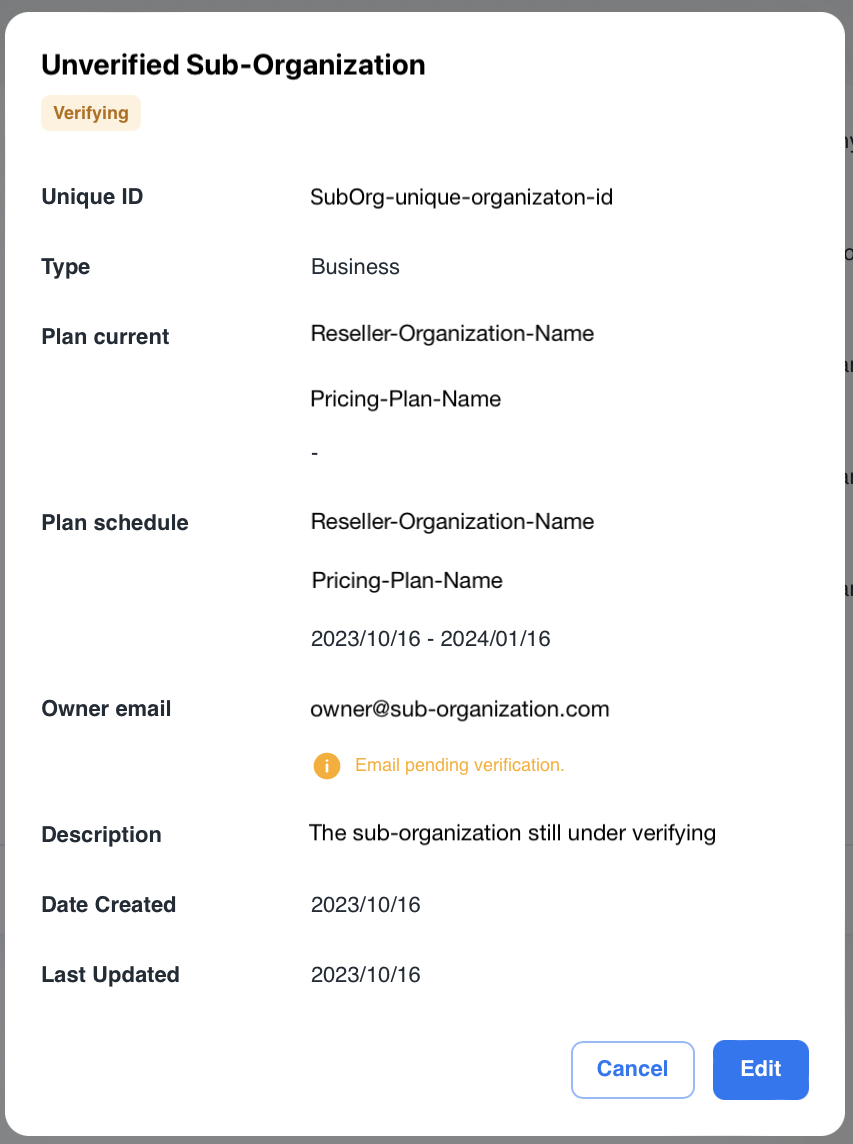Click the owner@sub-organization.com email address
Viewport: 853px width, 1144px height.
point(460,709)
